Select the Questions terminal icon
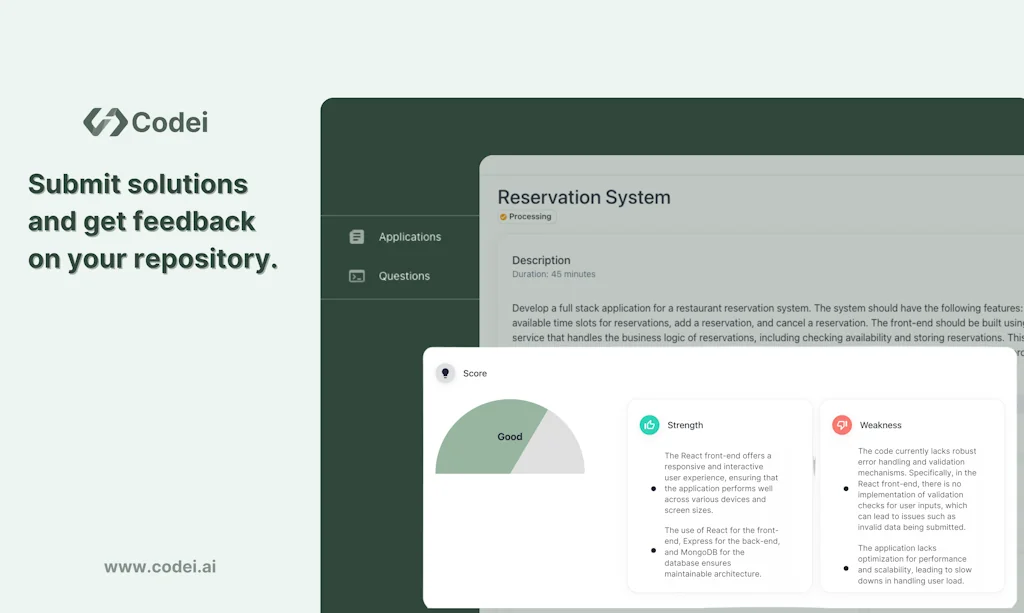The image size is (1024, 613). point(357,276)
